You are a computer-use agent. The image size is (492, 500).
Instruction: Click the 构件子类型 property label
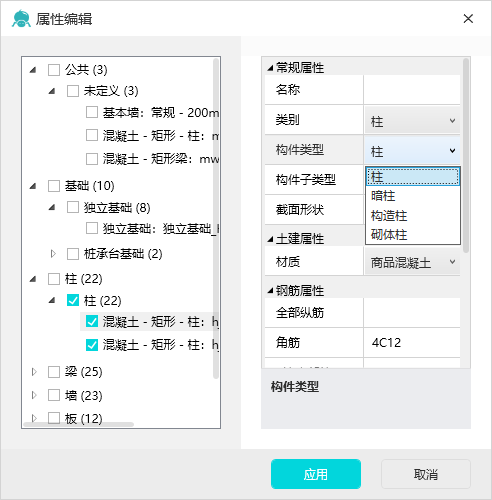tap(305, 180)
